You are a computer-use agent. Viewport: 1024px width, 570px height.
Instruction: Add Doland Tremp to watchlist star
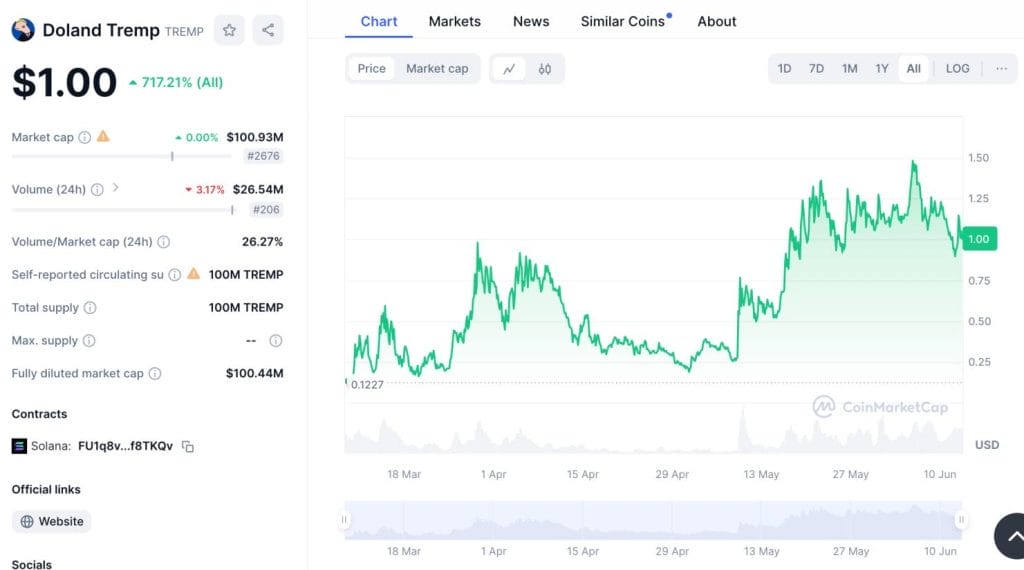(229, 30)
